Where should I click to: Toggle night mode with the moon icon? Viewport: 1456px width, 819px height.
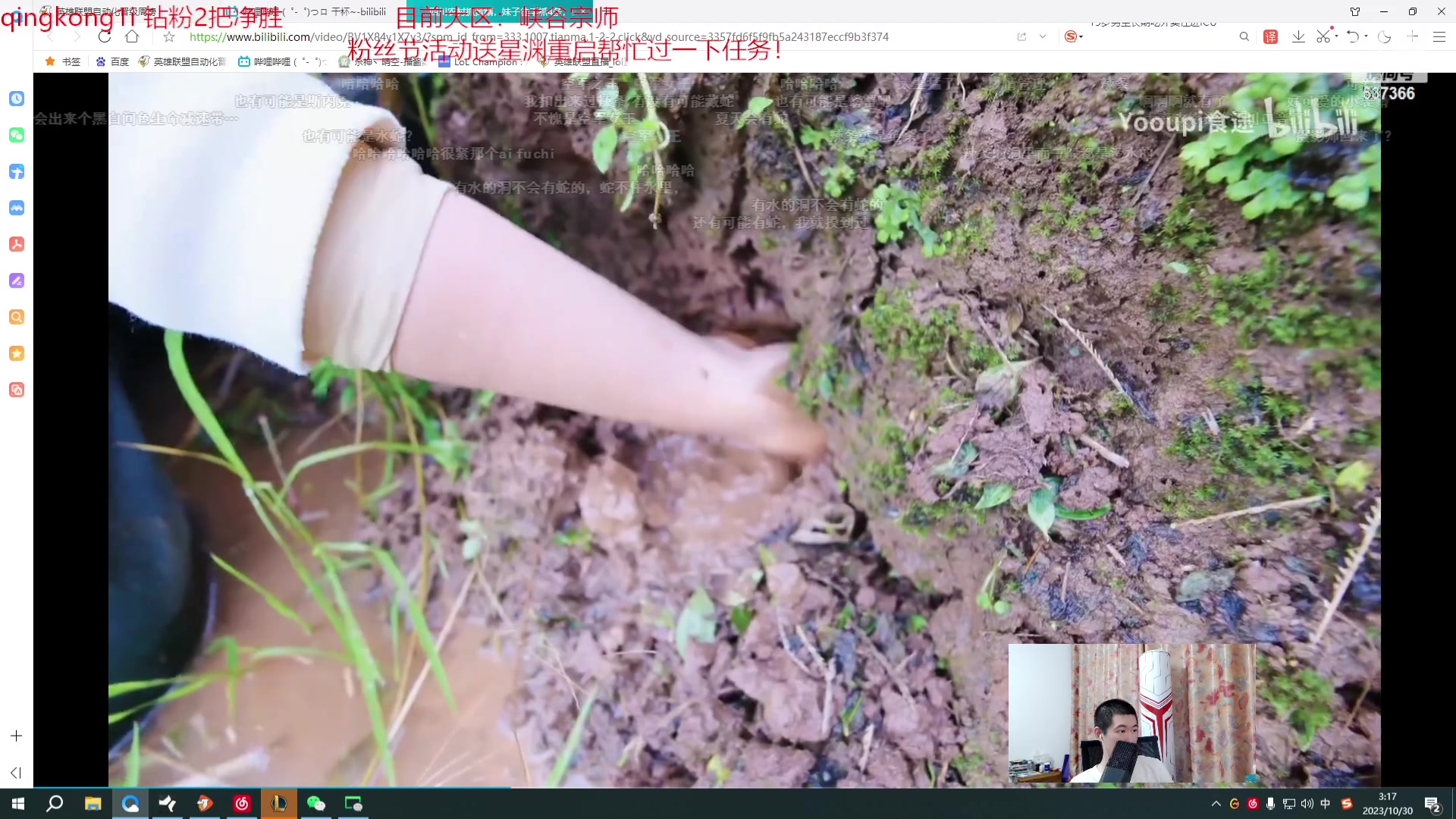tap(1385, 36)
